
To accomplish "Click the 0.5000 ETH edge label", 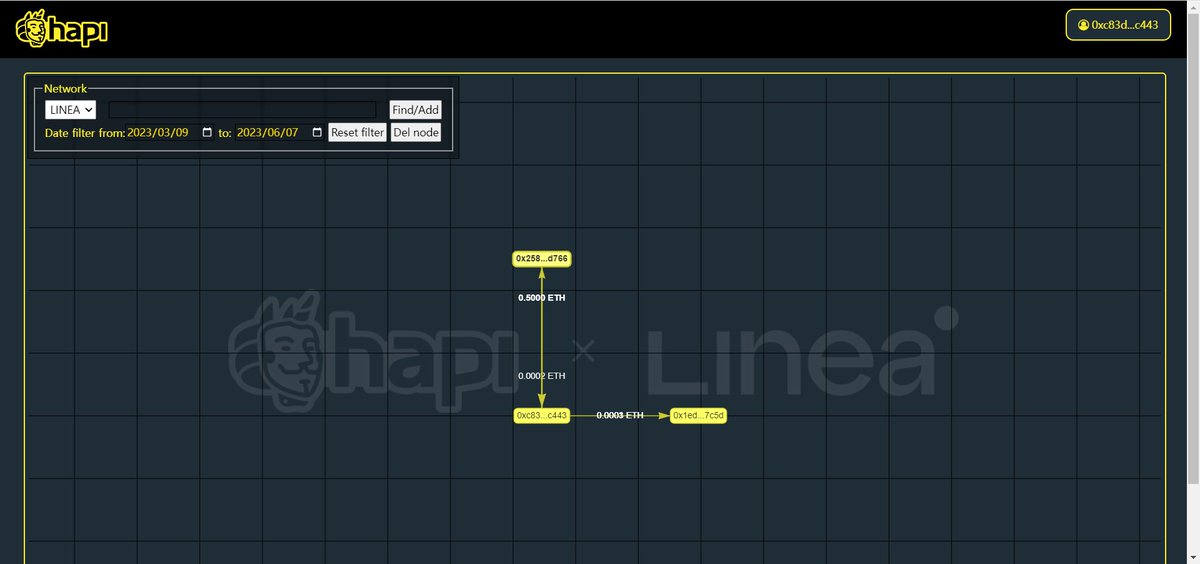I will point(542,298).
